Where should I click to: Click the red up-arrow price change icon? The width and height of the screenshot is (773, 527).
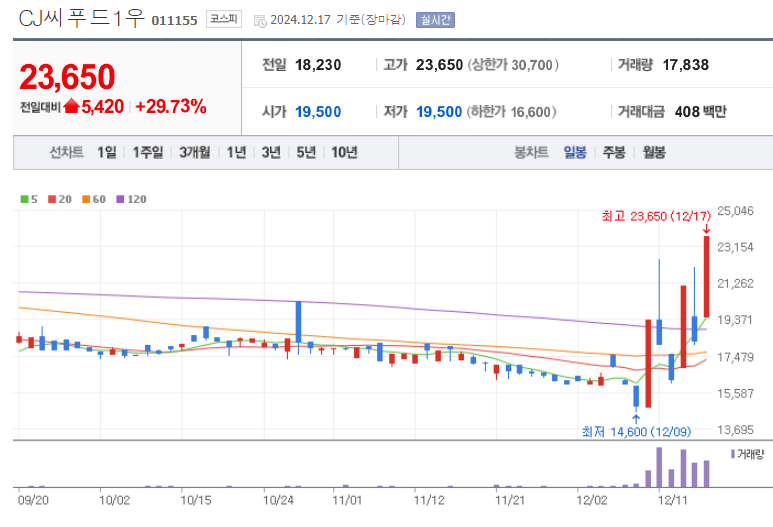click(x=71, y=105)
